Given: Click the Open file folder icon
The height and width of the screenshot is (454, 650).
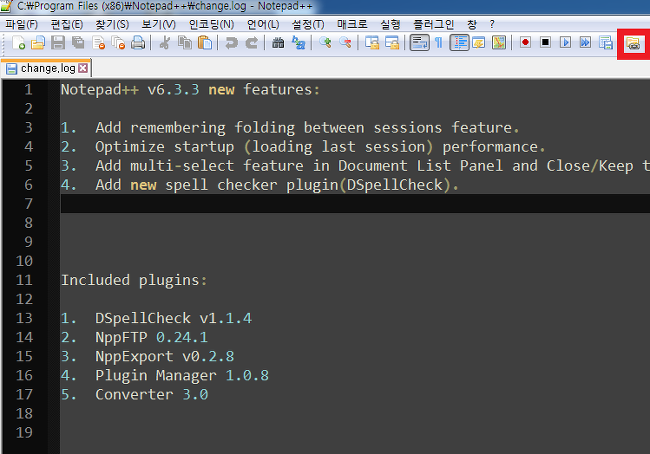Looking at the screenshot, I should (38, 43).
